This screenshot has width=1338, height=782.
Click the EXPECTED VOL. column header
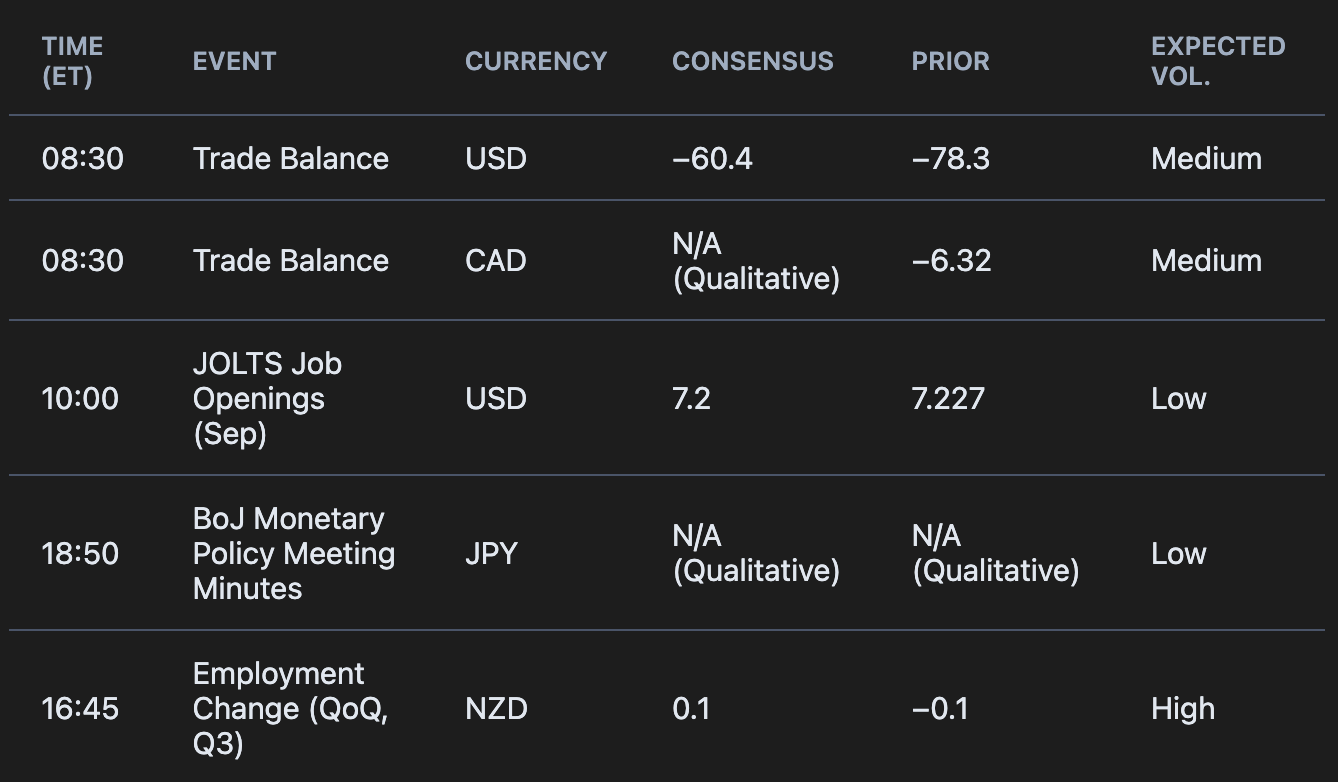[x=1218, y=61]
